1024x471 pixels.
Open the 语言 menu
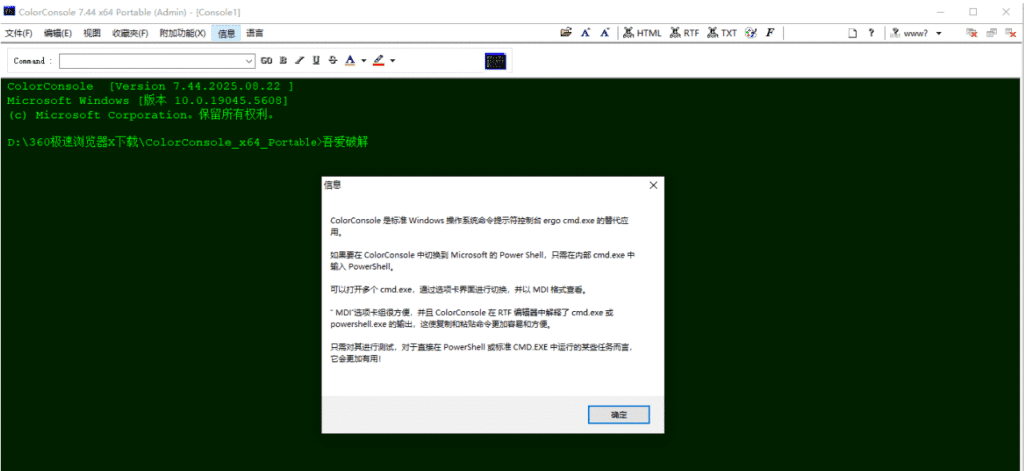click(255, 33)
